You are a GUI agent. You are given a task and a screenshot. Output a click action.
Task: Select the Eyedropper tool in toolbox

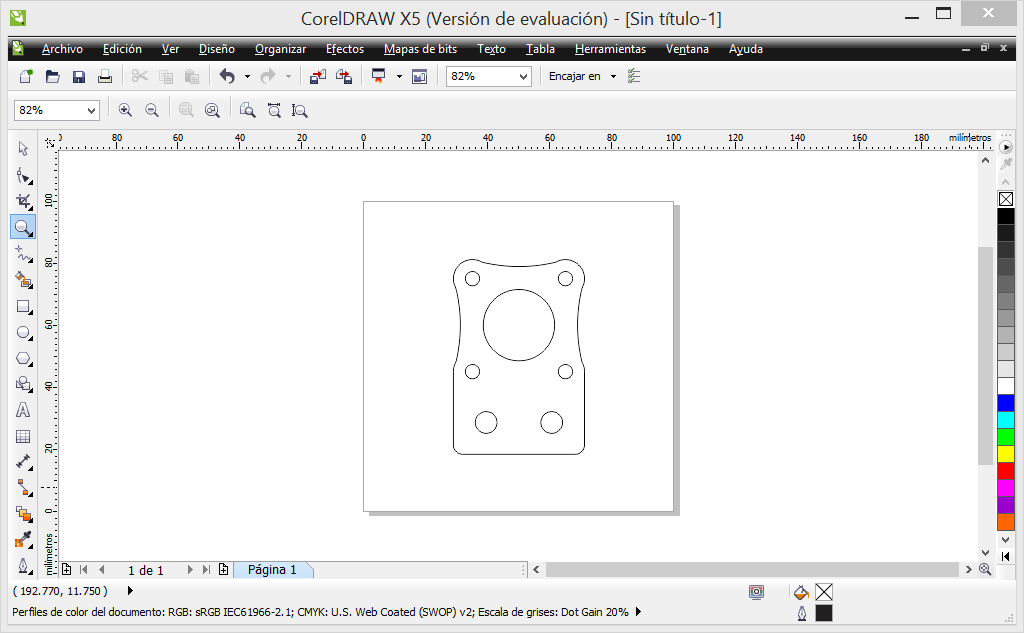tap(23, 540)
